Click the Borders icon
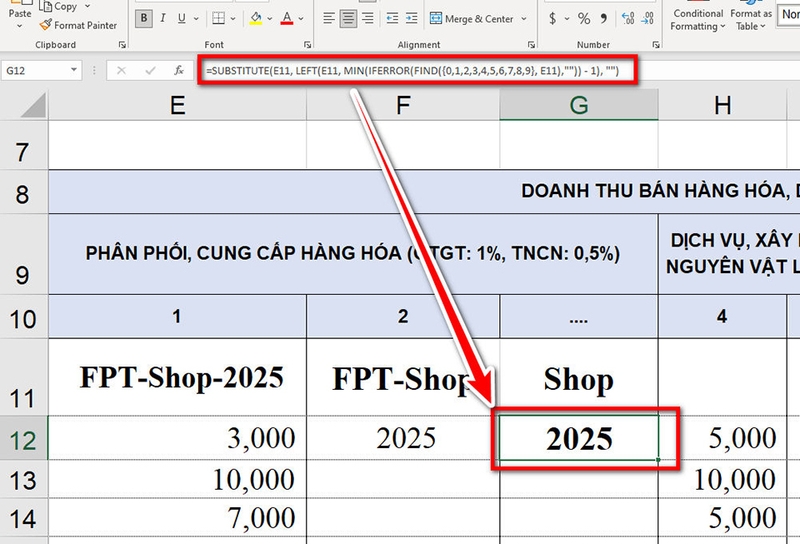The height and width of the screenshot is (544, 800). [x=218, y=19]
